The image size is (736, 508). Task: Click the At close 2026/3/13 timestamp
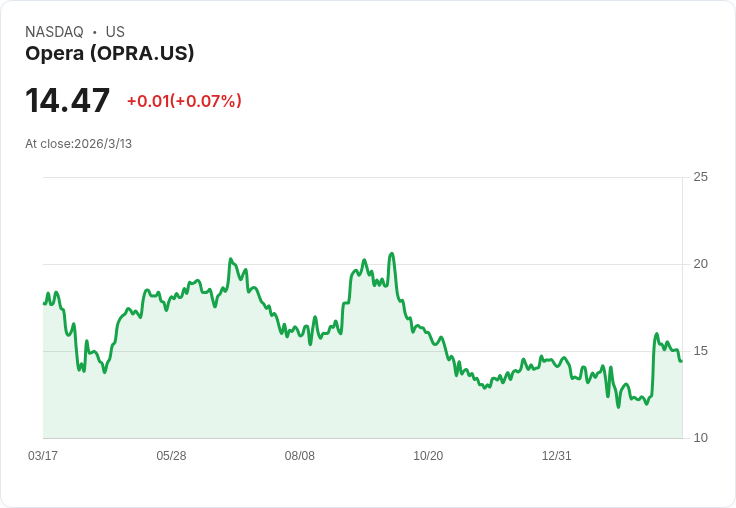coord(79,144)
